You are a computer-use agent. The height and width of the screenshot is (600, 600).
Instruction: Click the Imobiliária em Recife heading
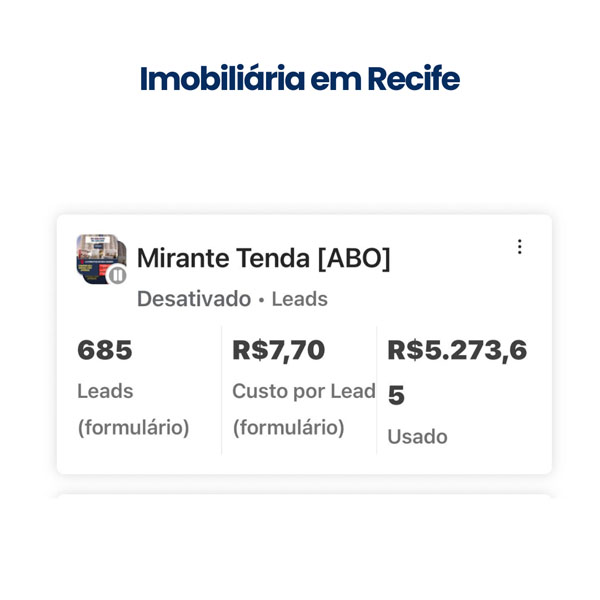(x=300, y=79)
